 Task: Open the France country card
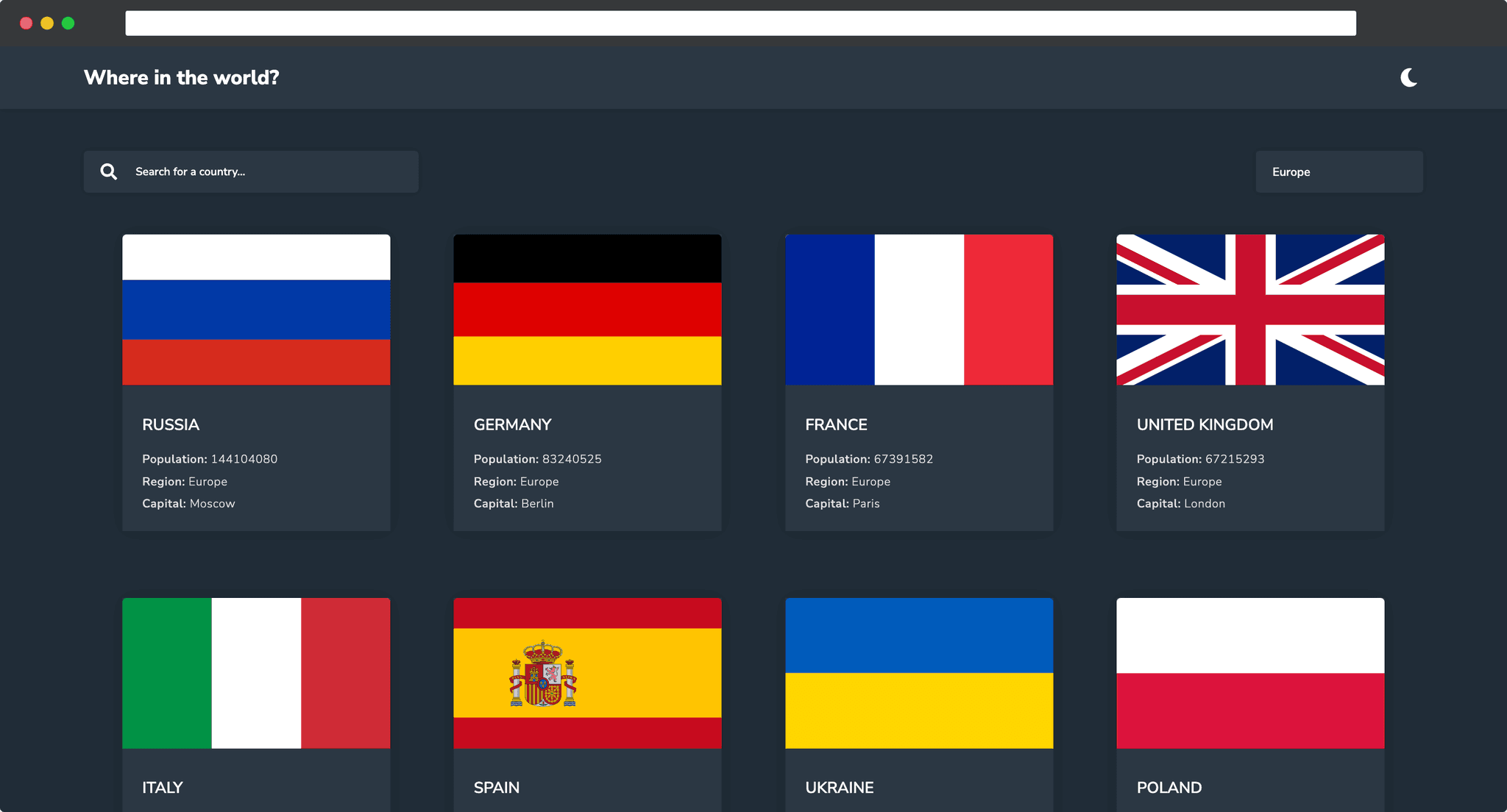tap(919, 309)
